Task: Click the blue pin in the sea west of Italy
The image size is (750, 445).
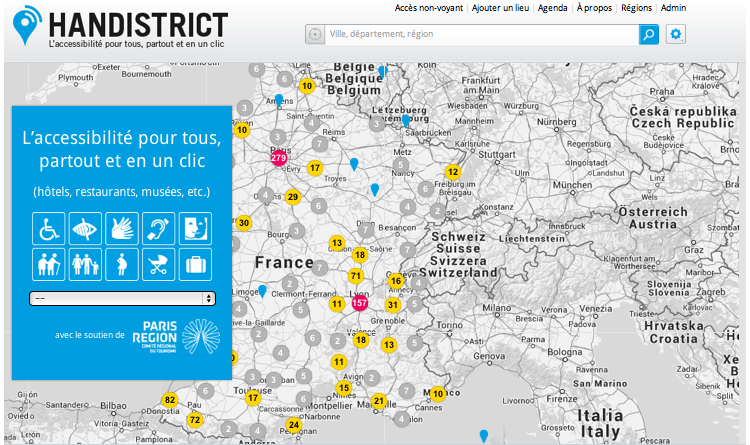Action: coord(484,436)
